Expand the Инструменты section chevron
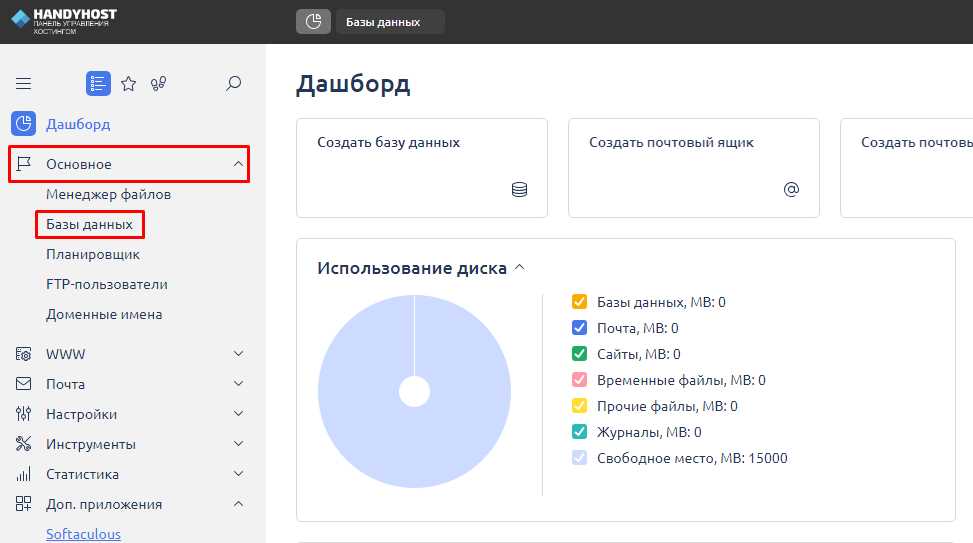 click(238, 443)
